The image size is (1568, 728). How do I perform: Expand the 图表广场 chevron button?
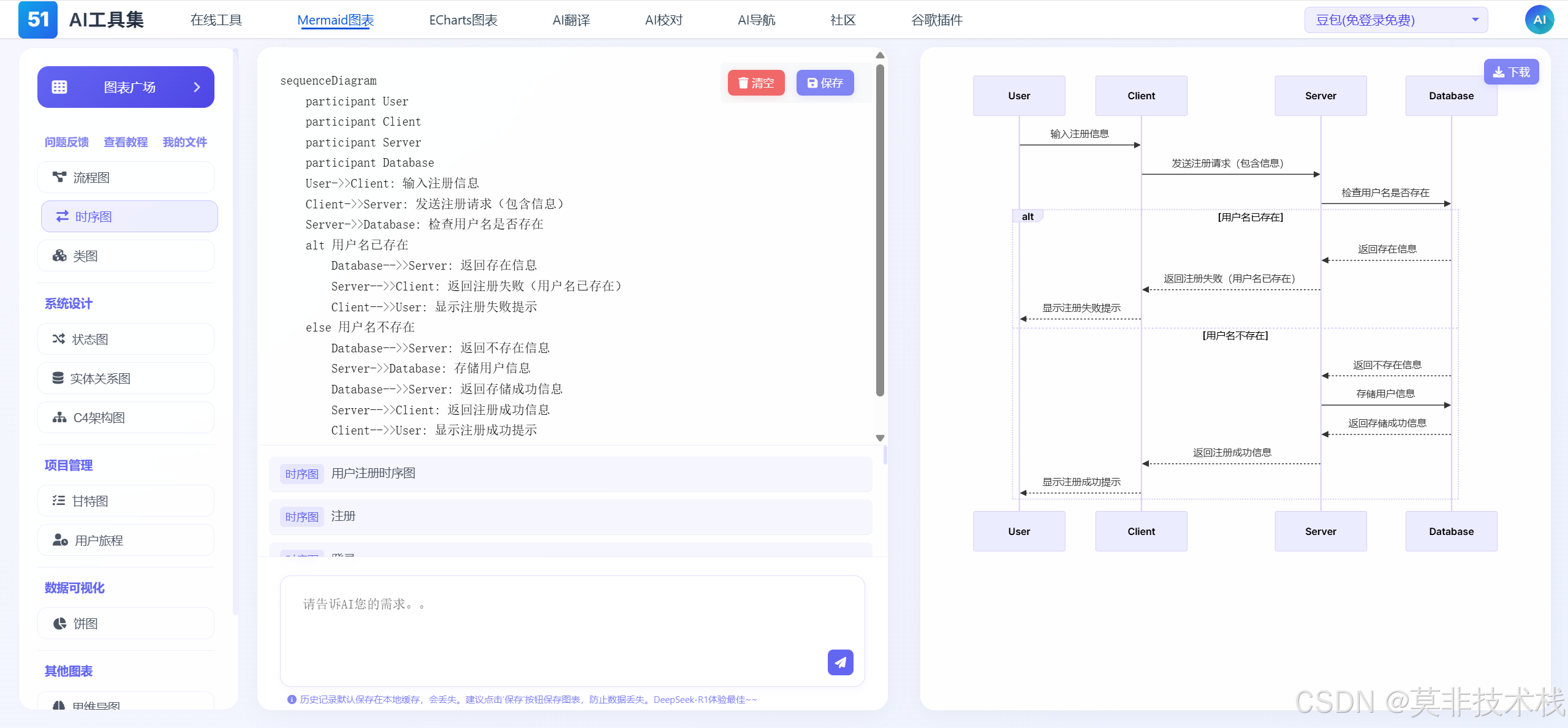click(197, 88)
